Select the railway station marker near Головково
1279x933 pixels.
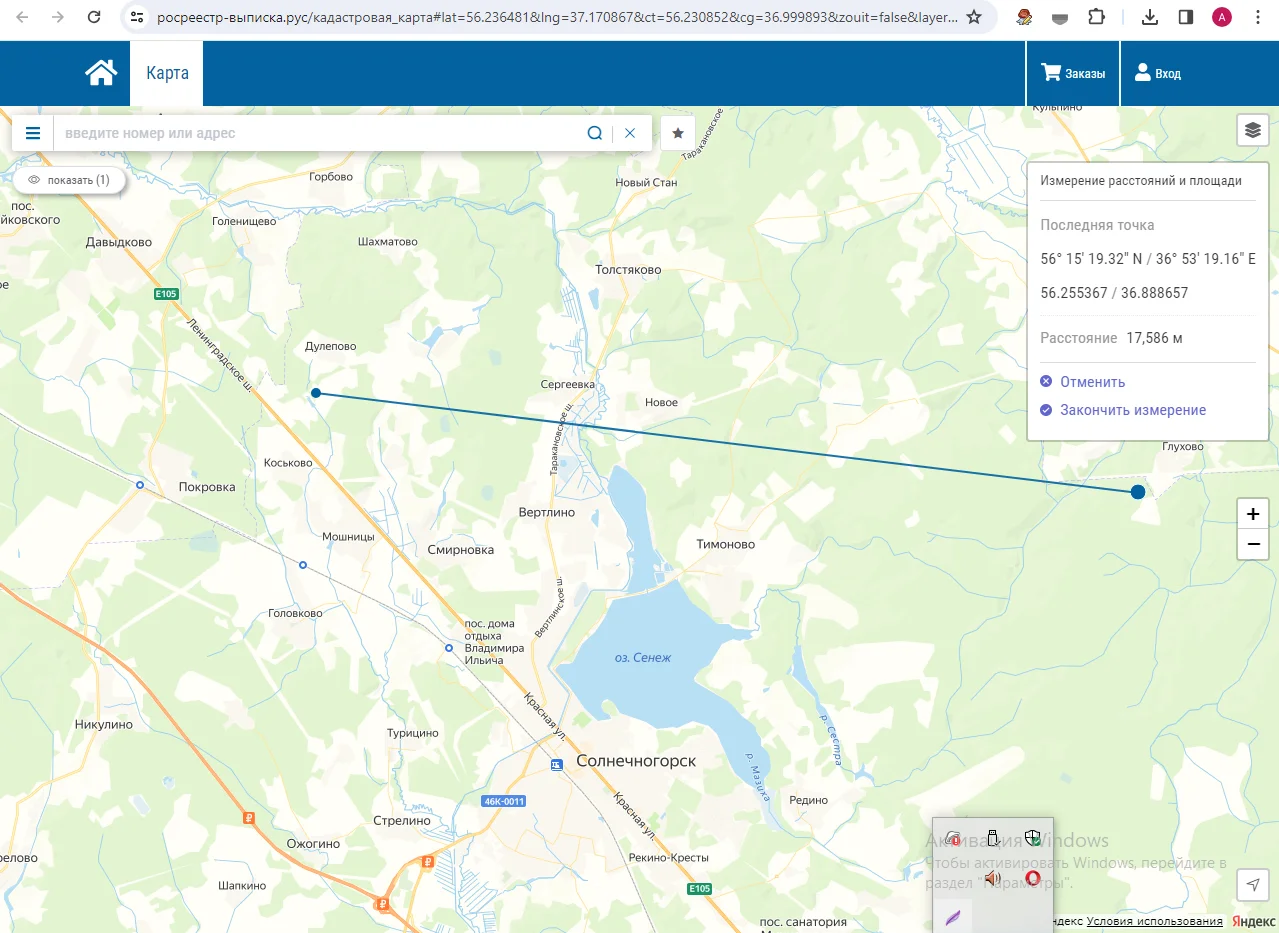pos(303,565)
